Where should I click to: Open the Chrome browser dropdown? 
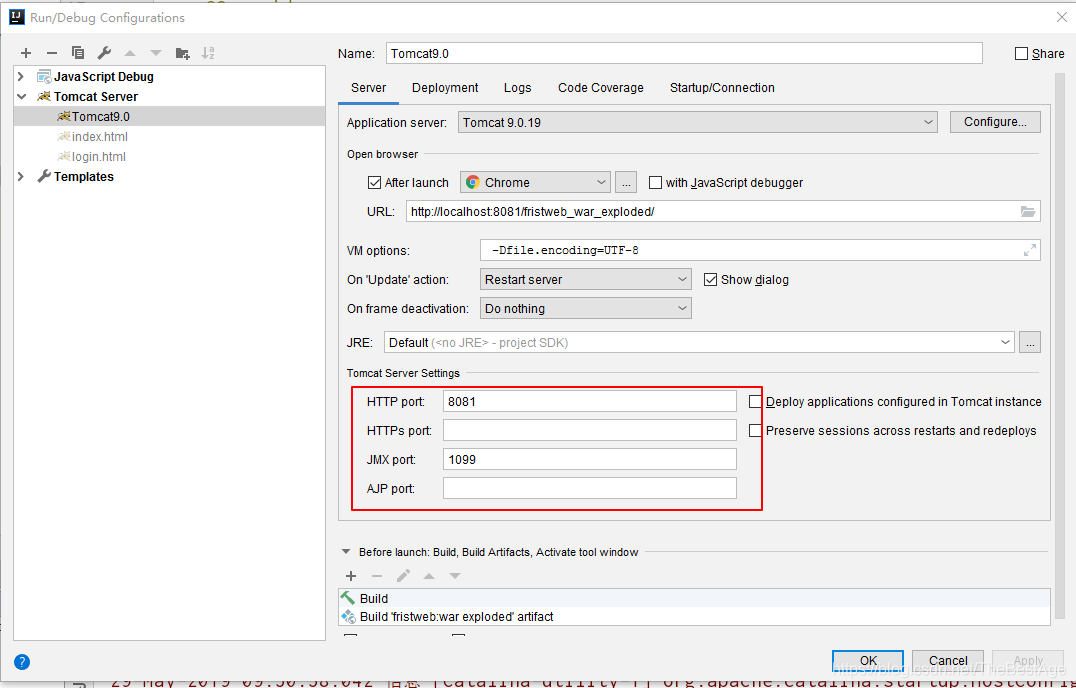point(535,182)
